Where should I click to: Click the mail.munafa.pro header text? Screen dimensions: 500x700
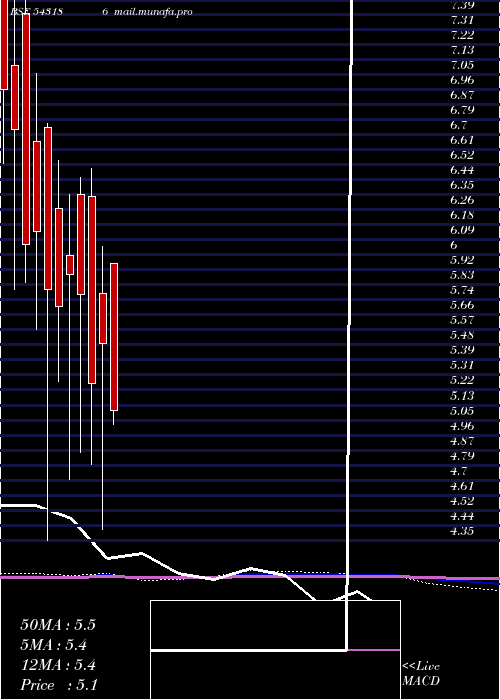coord(153,12)
